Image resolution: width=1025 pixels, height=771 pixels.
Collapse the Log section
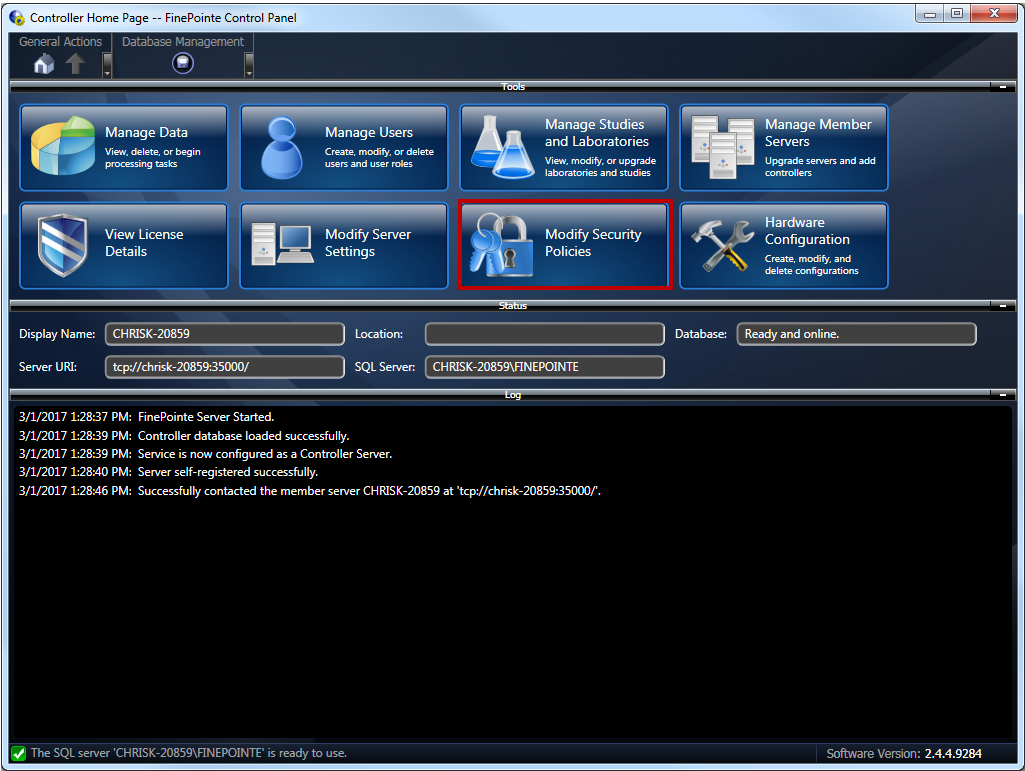point(1002,394)
